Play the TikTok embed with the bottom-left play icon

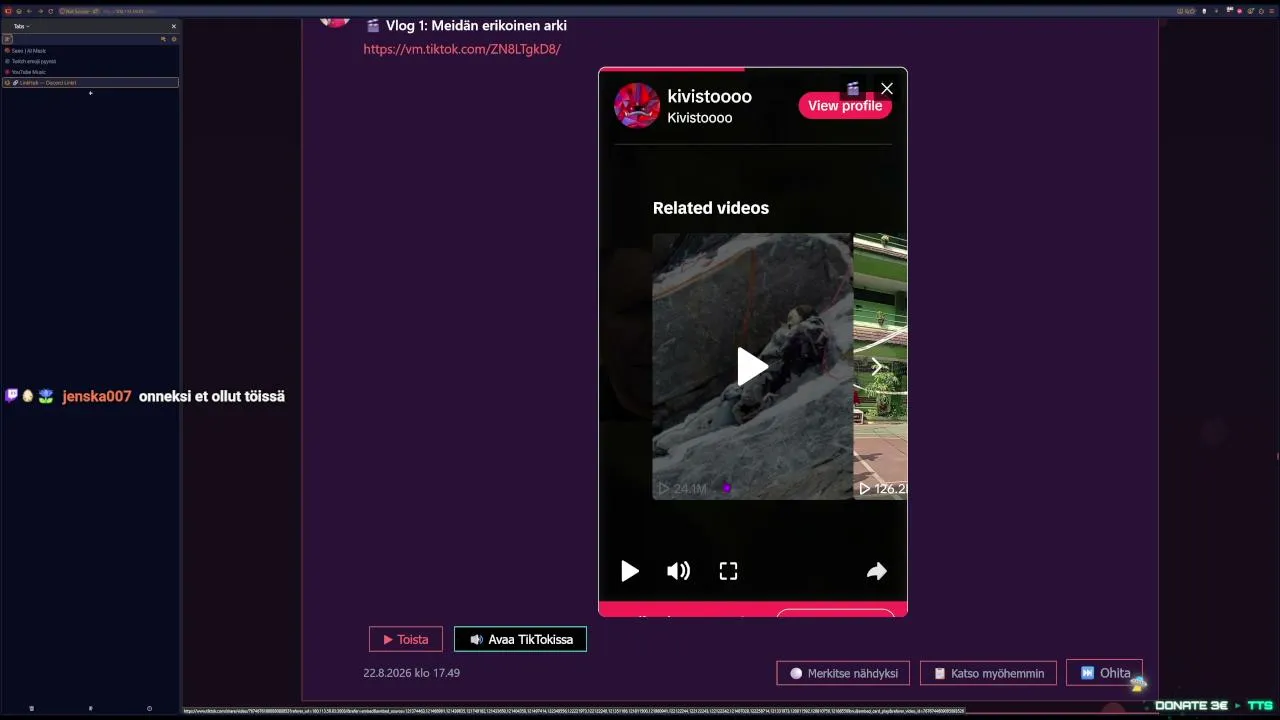(x=630, y=571)
